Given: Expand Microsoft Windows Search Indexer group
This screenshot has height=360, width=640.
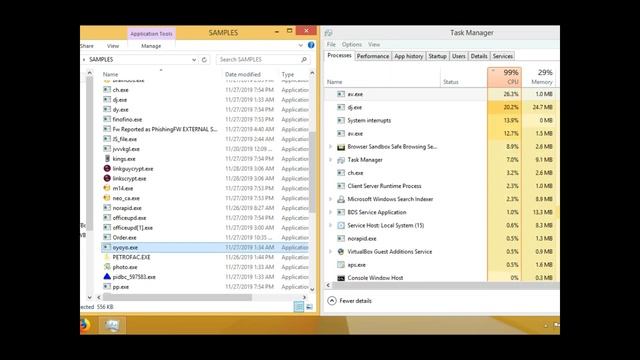Looking at the screenshot, I should click(x=331, y=199).
